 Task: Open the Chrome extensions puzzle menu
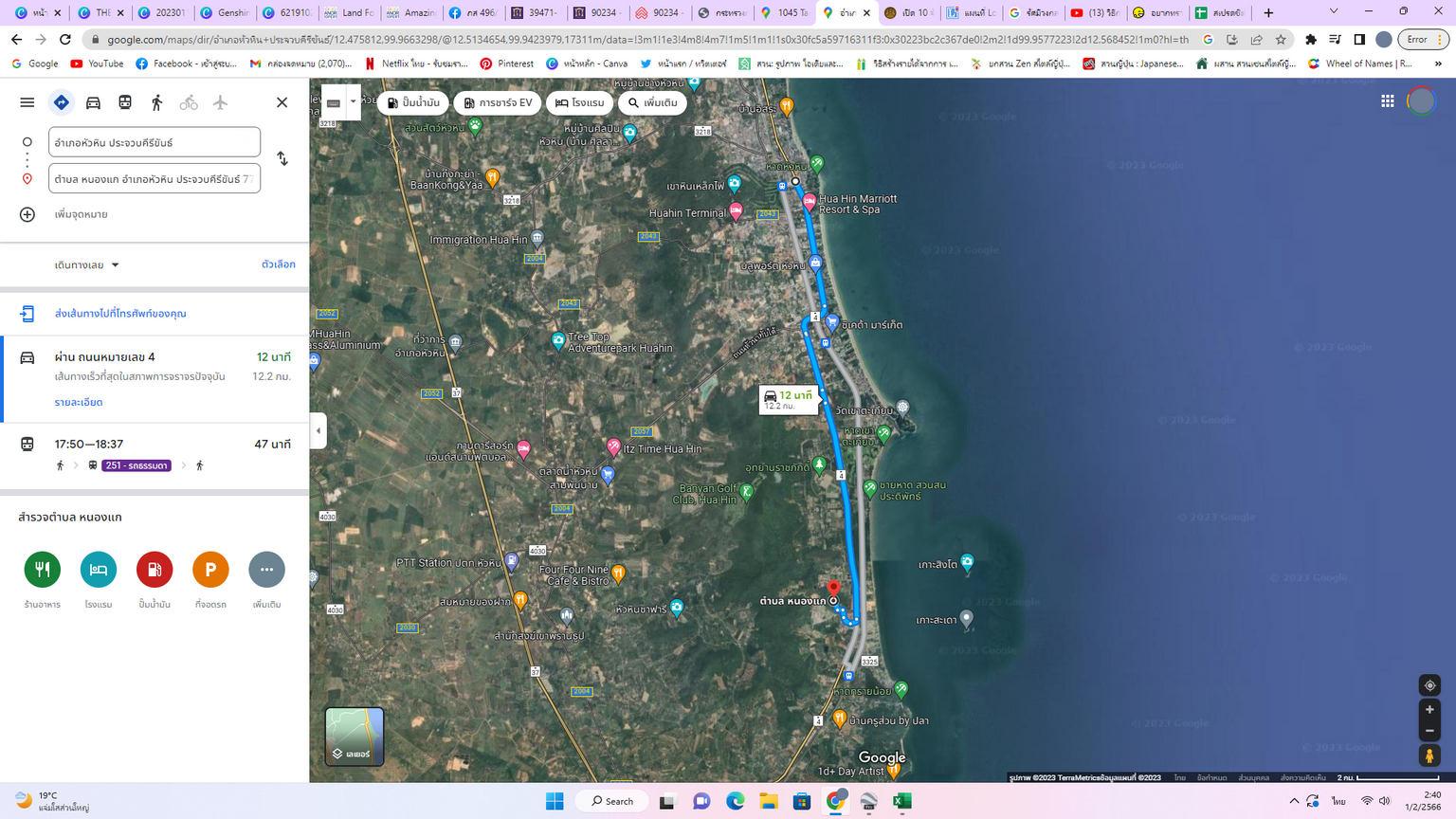tap(1311, 40)
